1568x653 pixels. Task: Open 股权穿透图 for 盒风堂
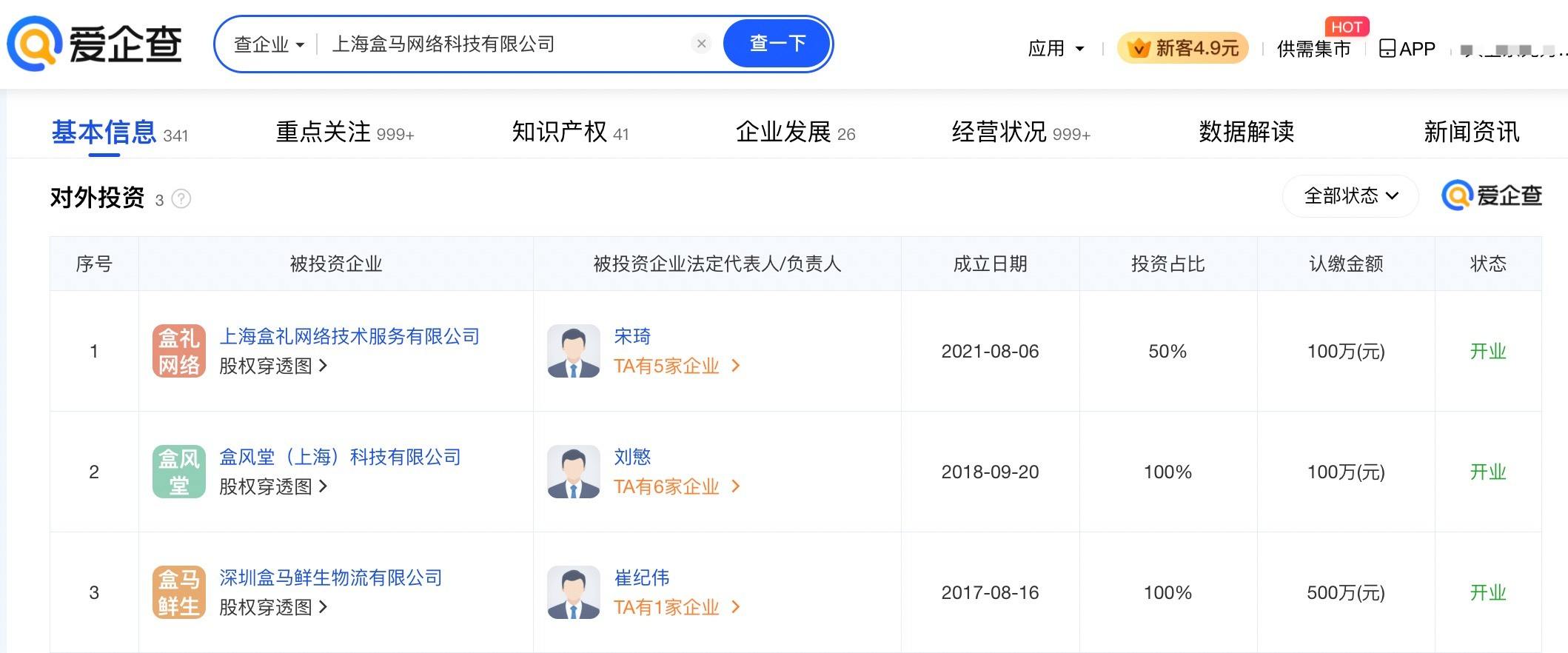pyautogui.click(x=272, y=486)
